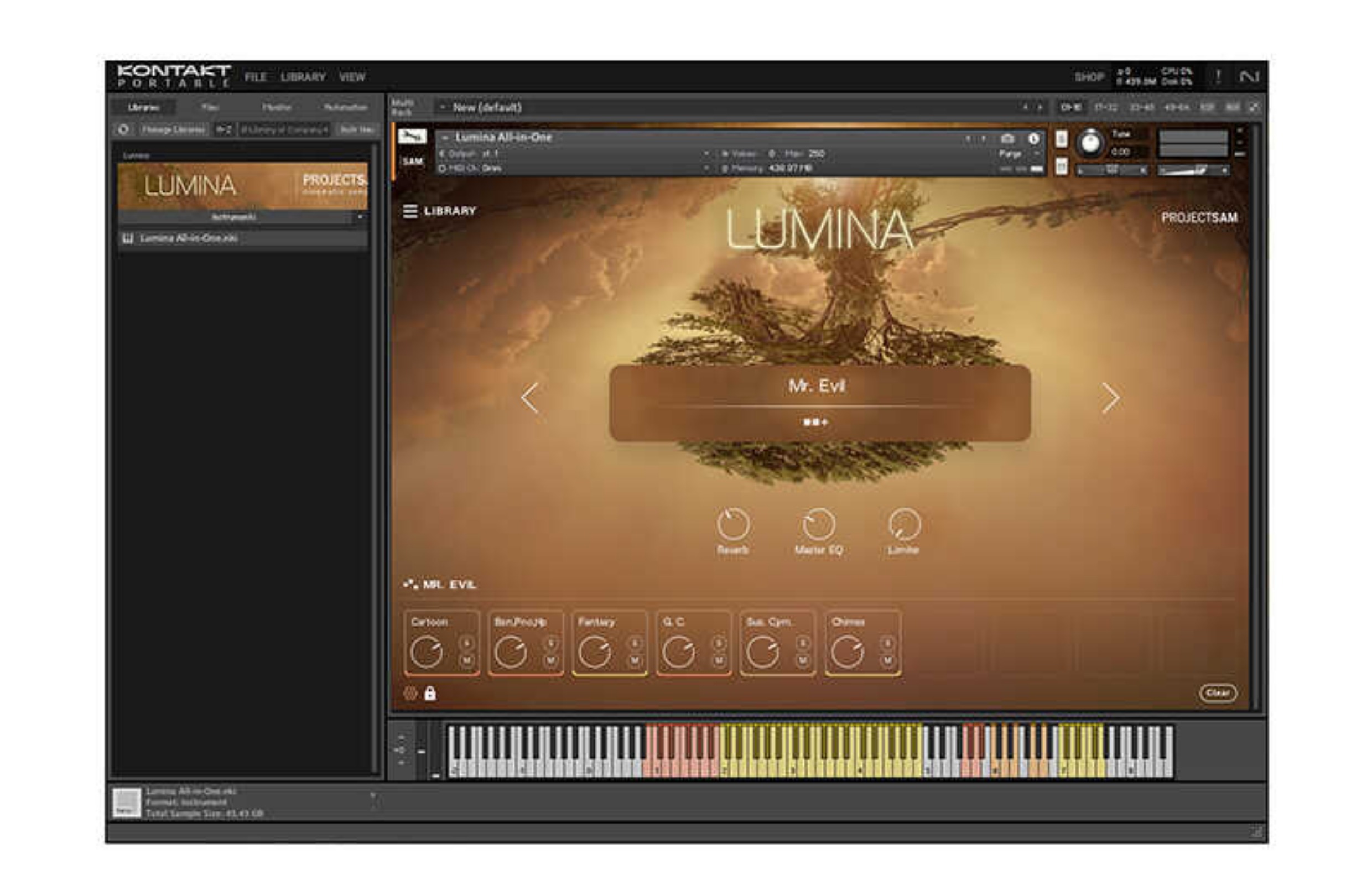Switch to the Libraries browser tab
The height and width of the screenshot is (896, 1372).
tap(143, 107)
